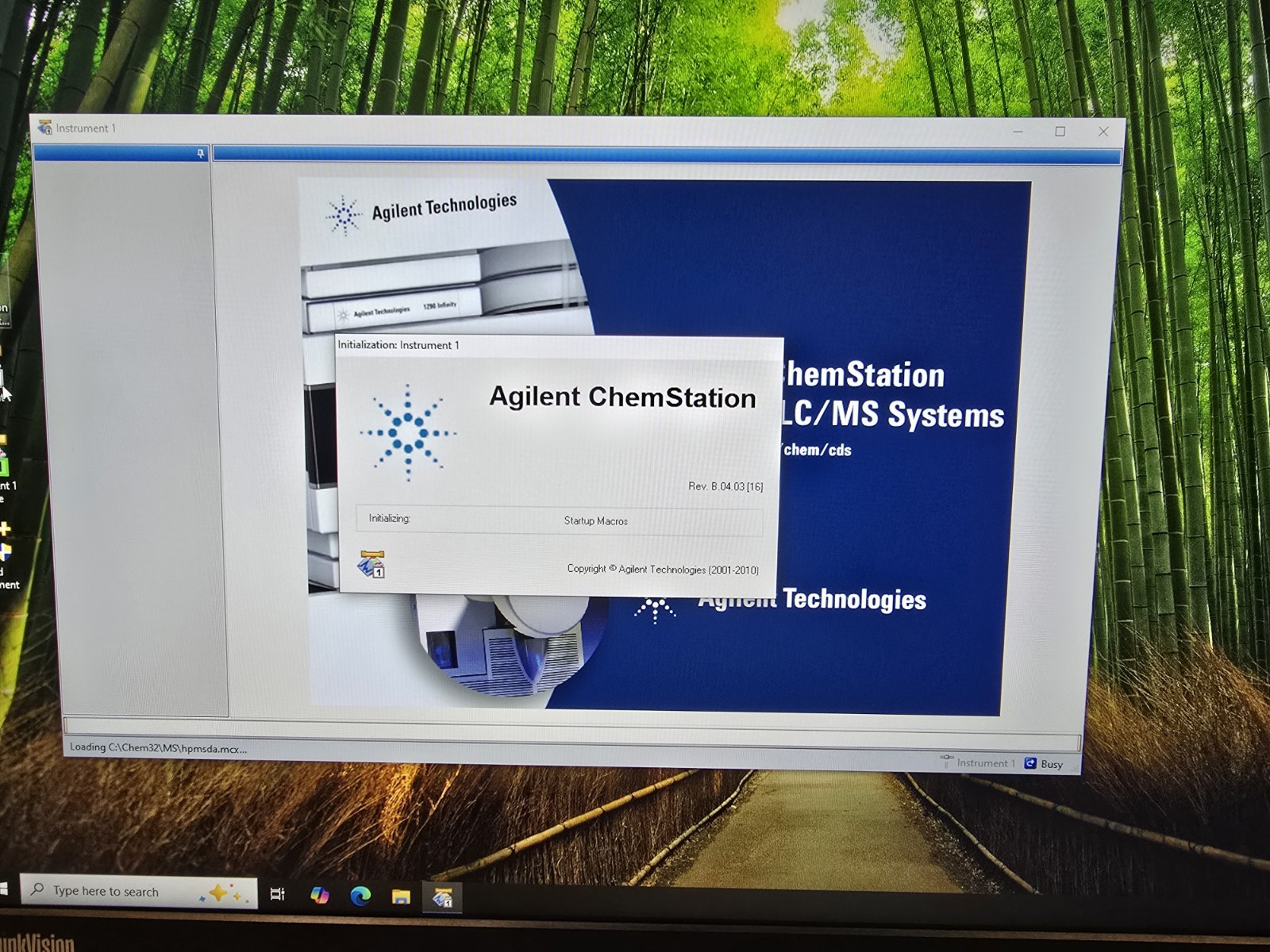Open Microsoft Edge from the taskbar
1270x952 pixels.
360,896
